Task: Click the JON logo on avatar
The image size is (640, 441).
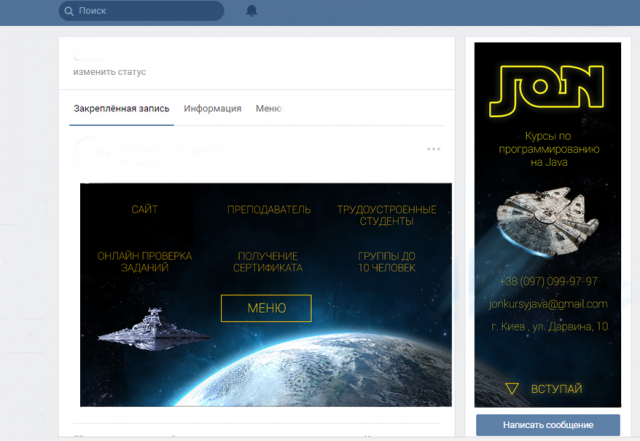Action: tap(547, 91)
